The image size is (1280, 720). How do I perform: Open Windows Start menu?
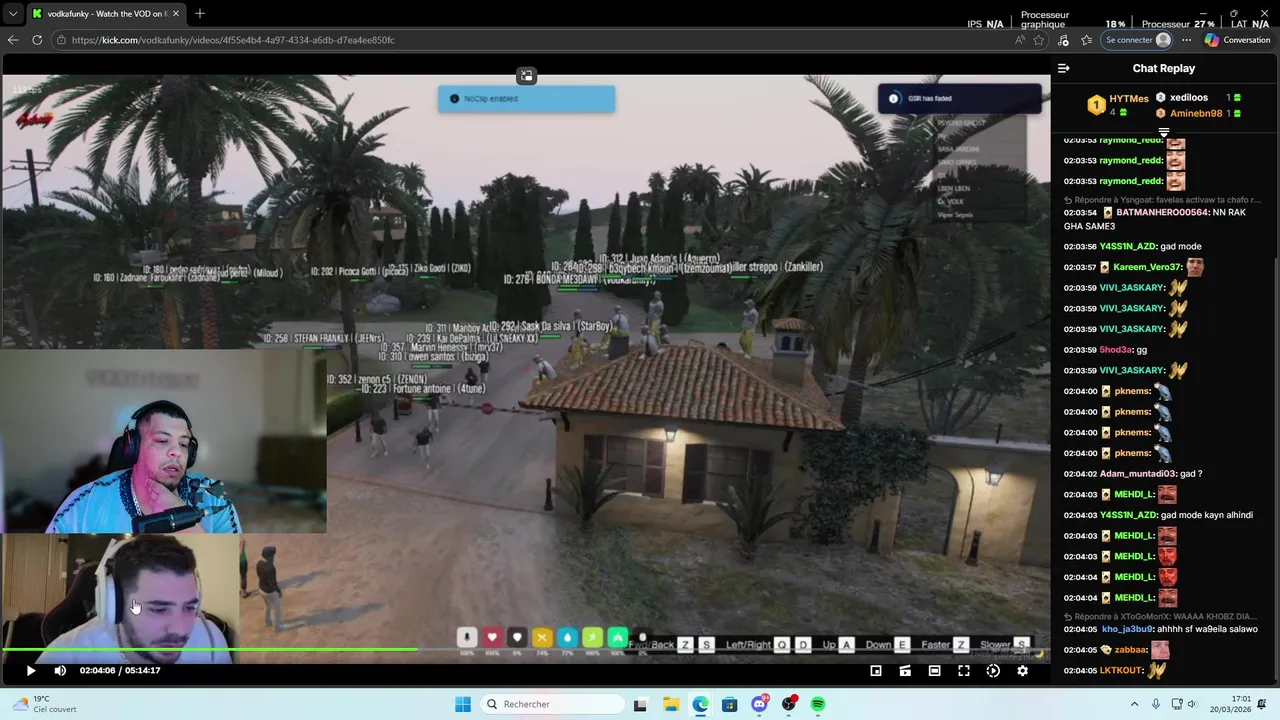tap(463, 704)
